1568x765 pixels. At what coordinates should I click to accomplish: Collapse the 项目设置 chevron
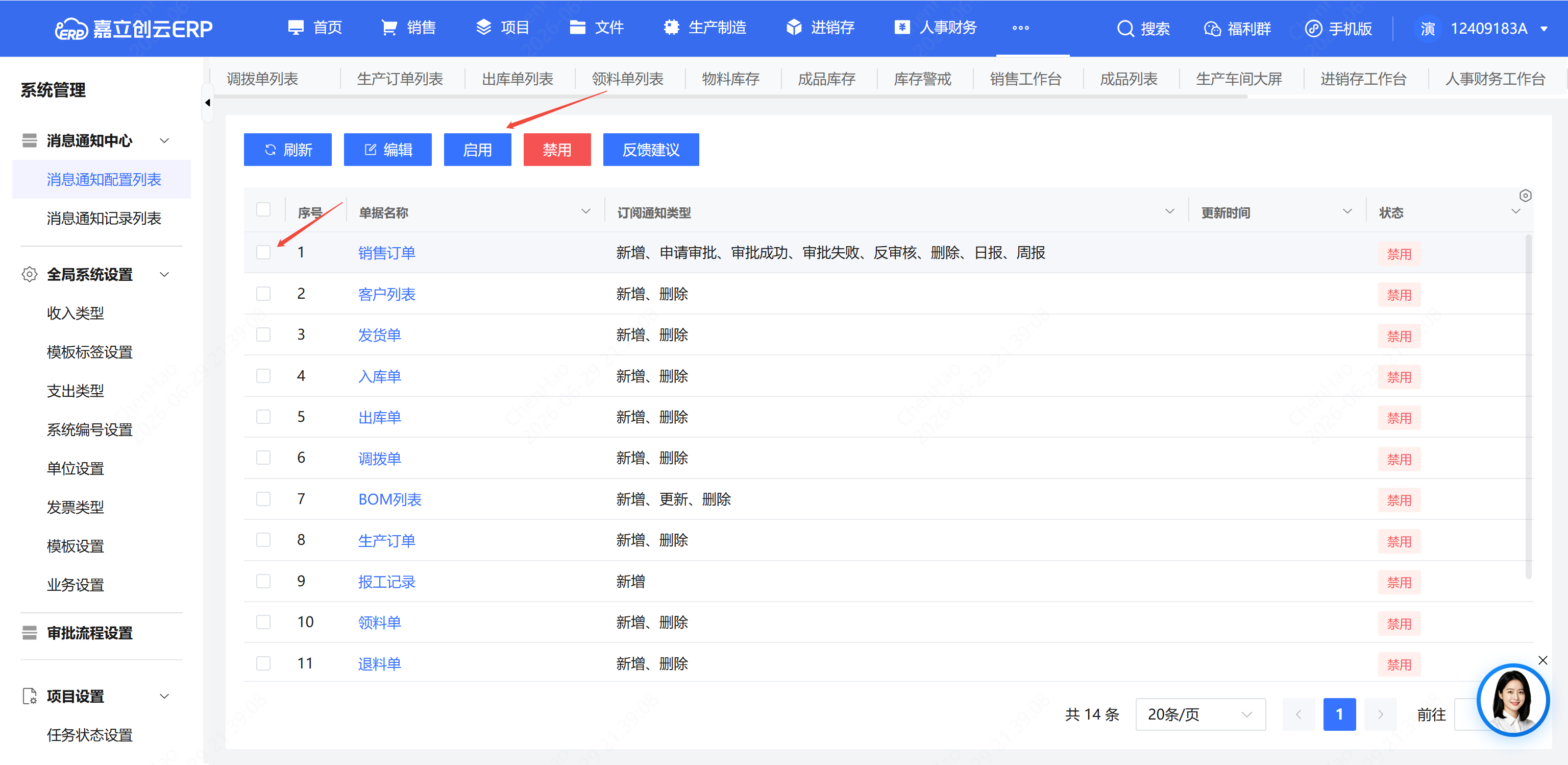(x=164, y=696)
